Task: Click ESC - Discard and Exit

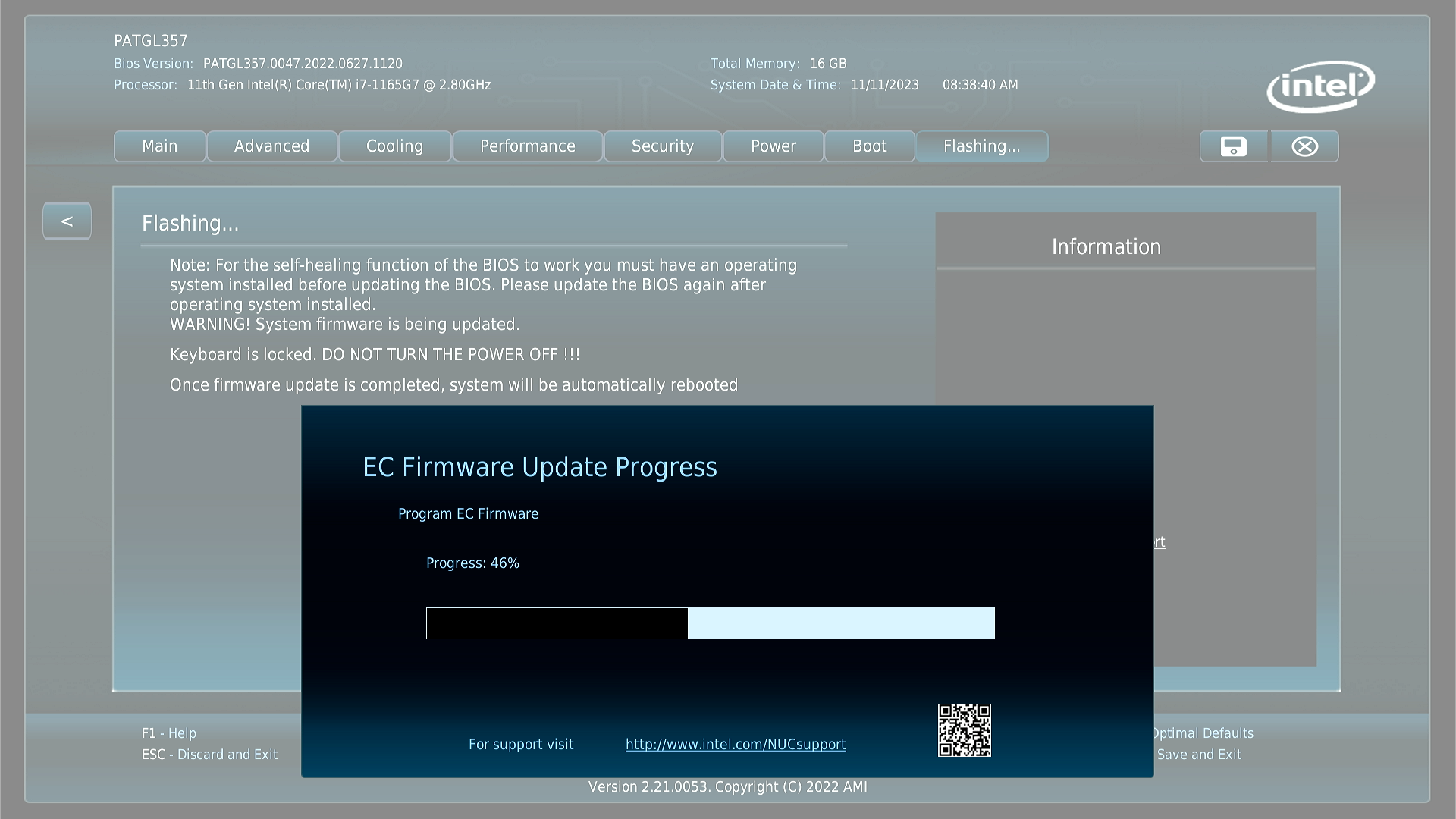Action: 209,755
